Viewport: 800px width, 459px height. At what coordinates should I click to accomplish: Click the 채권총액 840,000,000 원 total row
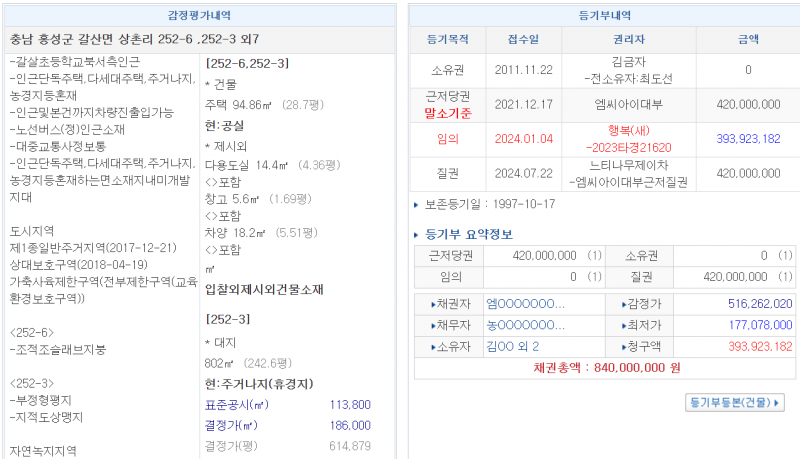606,367
